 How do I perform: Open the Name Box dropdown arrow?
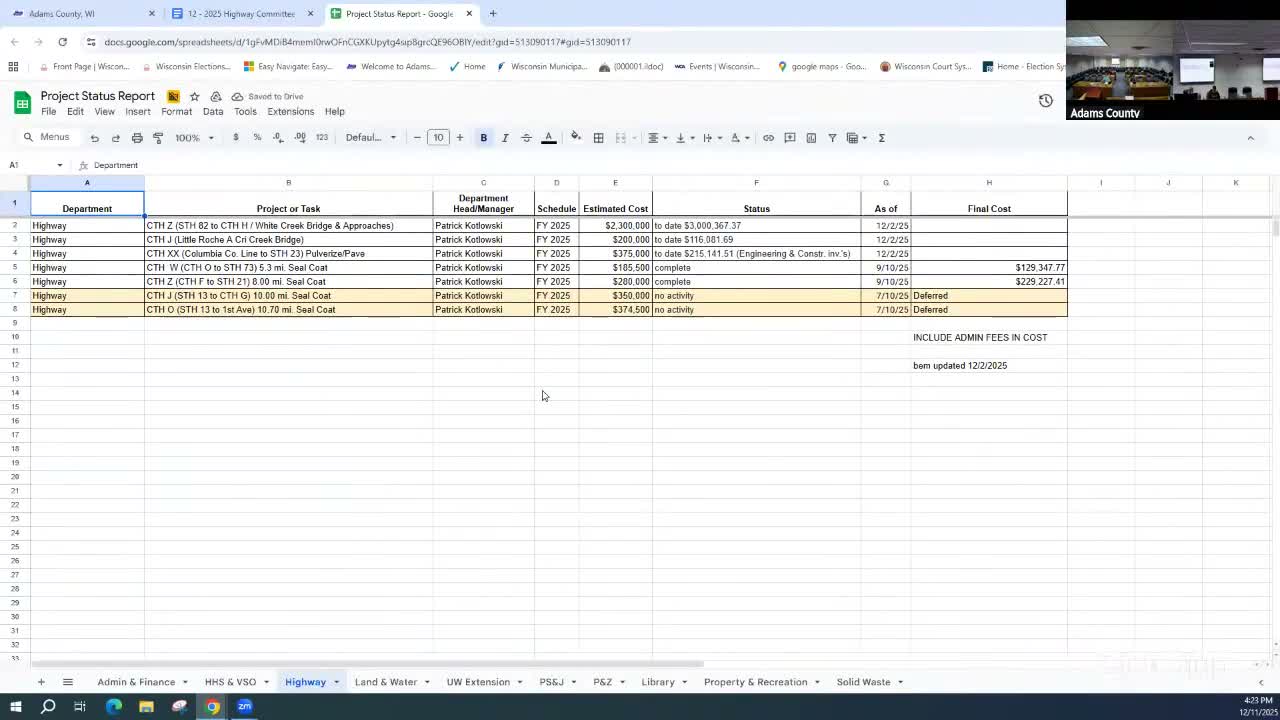pyautogui.click(x=60, y=165)
